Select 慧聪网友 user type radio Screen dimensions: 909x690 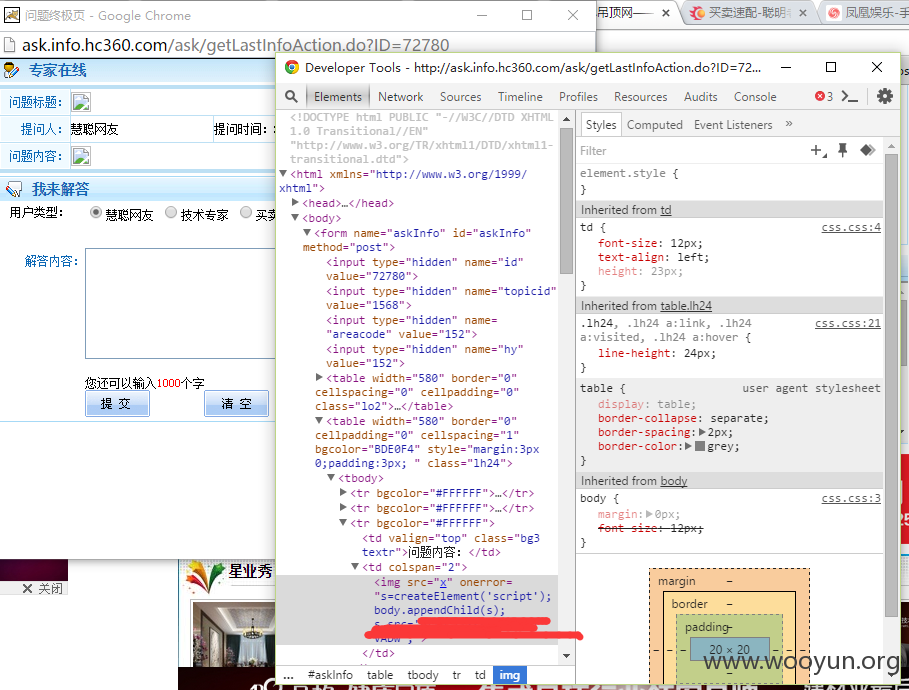pyautogui.click(x=96, y=213)
